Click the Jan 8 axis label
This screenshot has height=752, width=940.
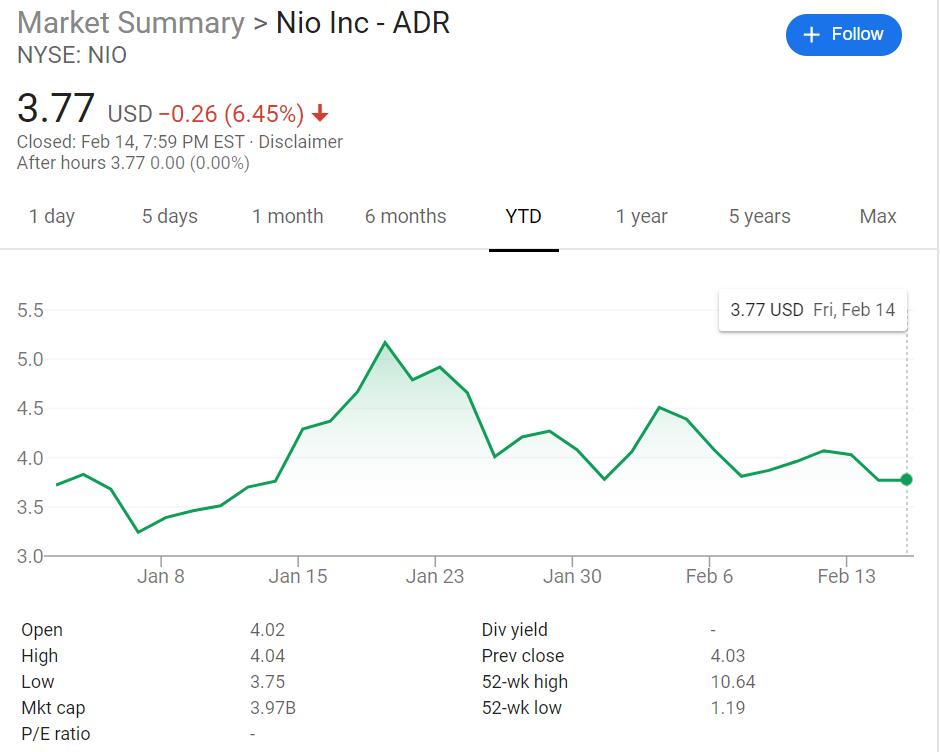coord(161,576)
